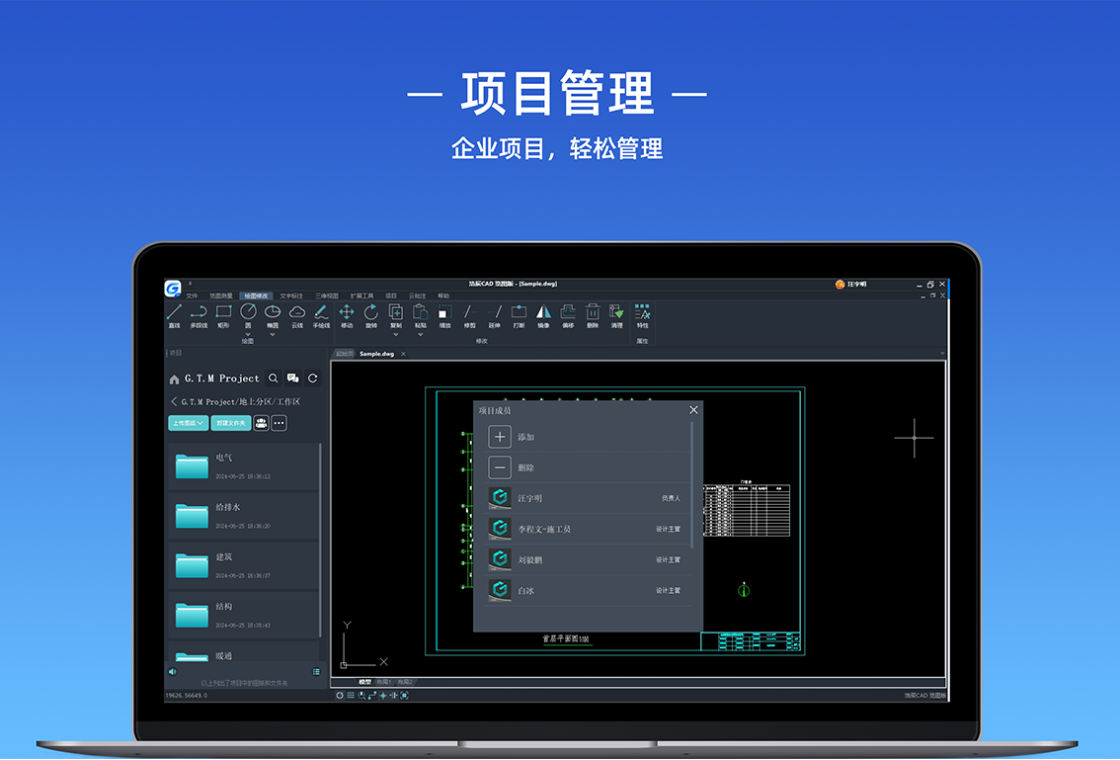Screen dimensions: 1120x760
Task: Use the Offset (偏移) tool
Action: tap(568, 315)
